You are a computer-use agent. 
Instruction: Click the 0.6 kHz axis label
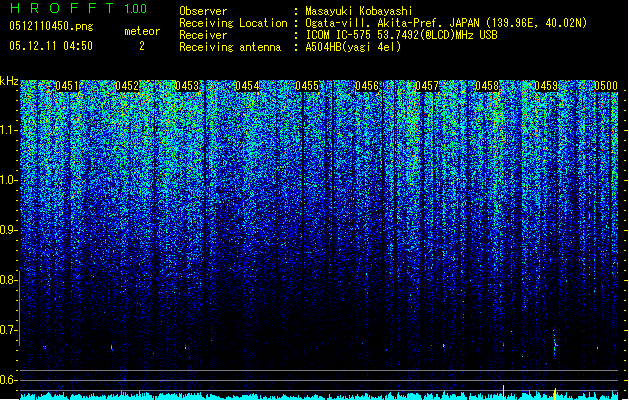click(8, 380)
